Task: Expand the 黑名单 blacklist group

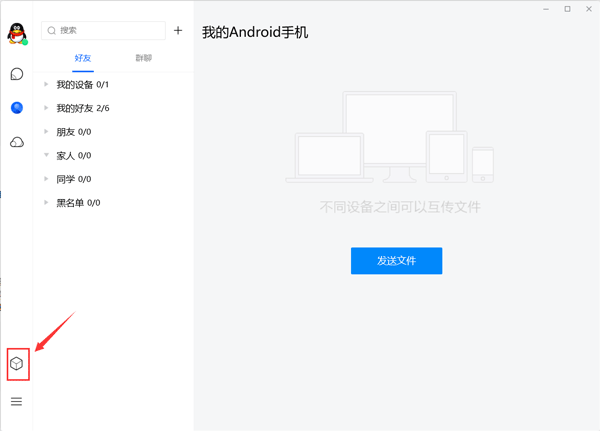Action: (46, 203)
